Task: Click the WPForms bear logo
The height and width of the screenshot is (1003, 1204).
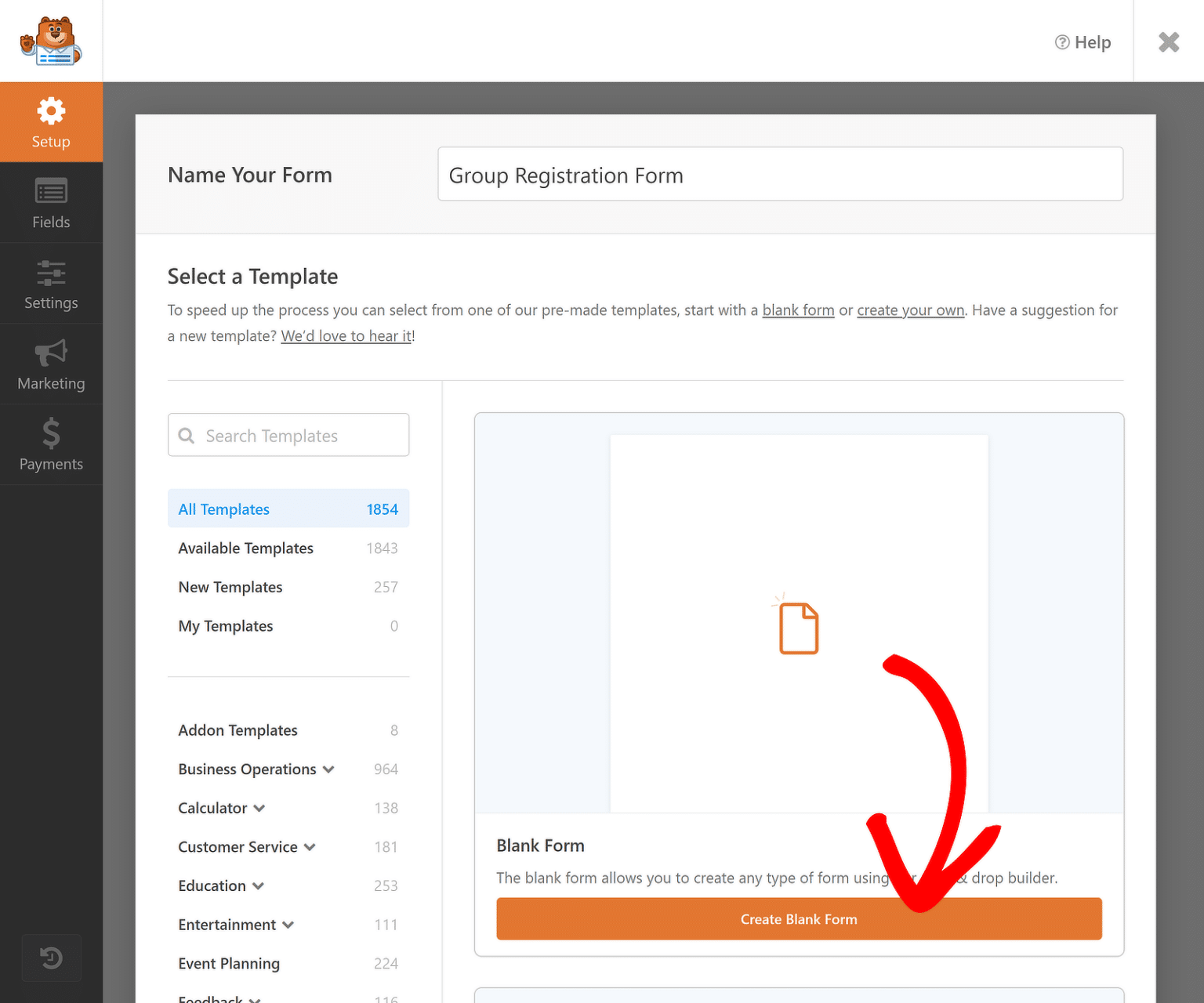Action: 50,40
